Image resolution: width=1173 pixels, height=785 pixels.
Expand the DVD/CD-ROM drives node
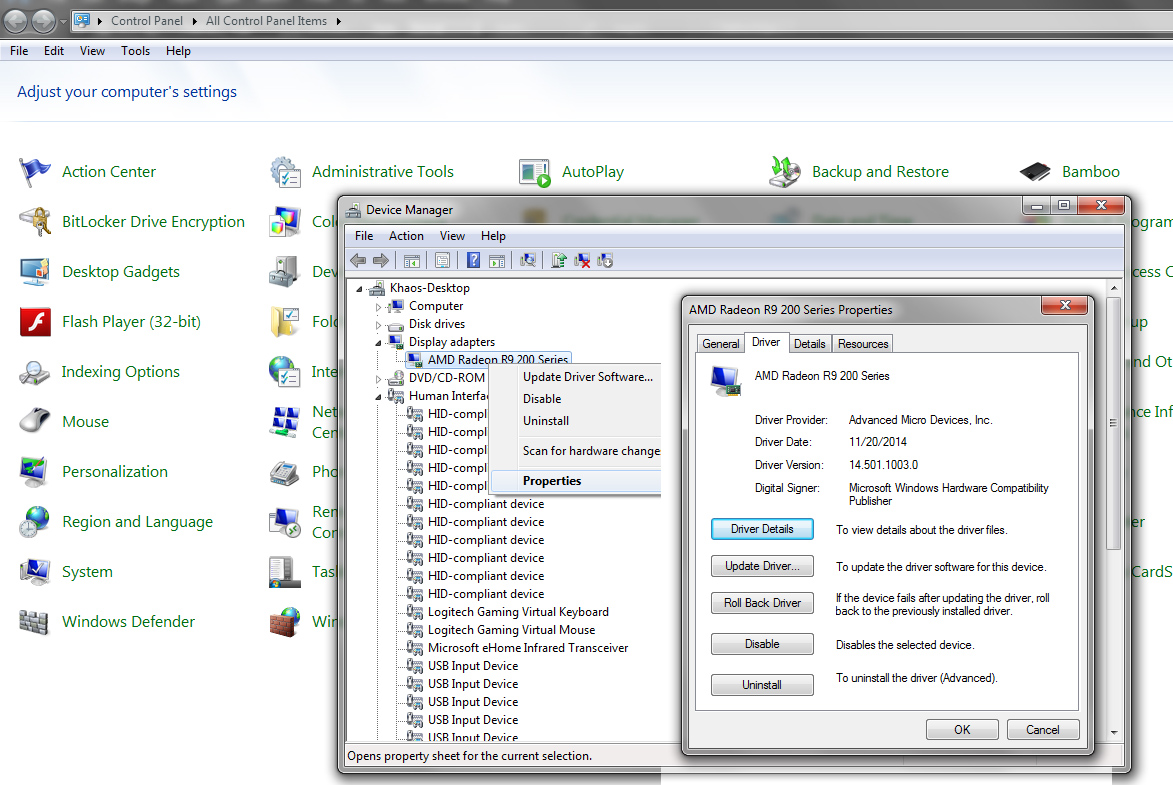click(378, 379)
